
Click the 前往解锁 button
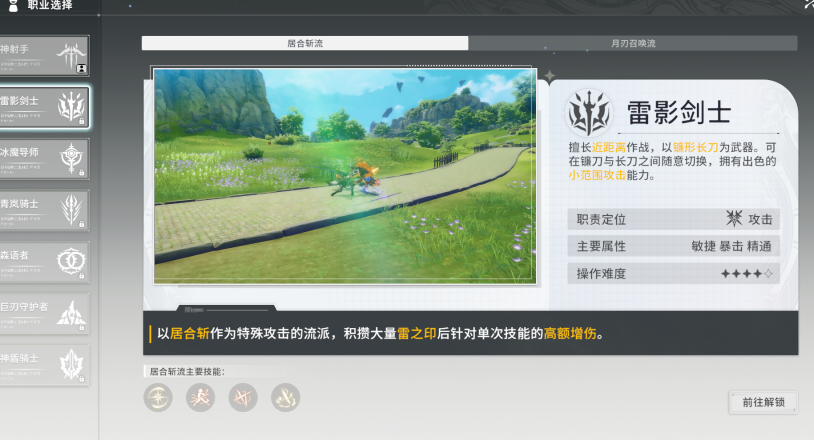[x=763, y=402]
